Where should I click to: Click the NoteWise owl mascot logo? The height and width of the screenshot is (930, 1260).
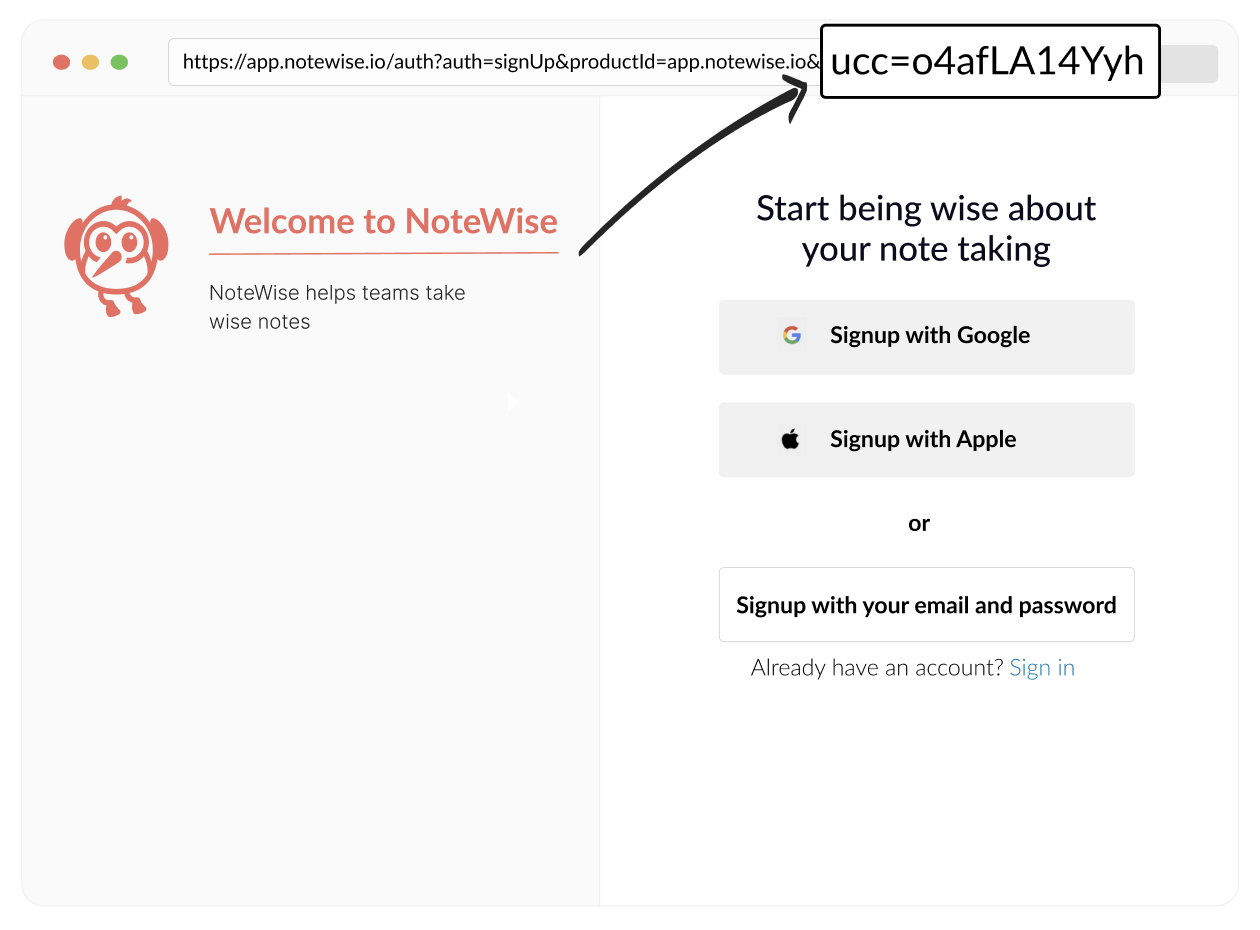click(116, 256)
